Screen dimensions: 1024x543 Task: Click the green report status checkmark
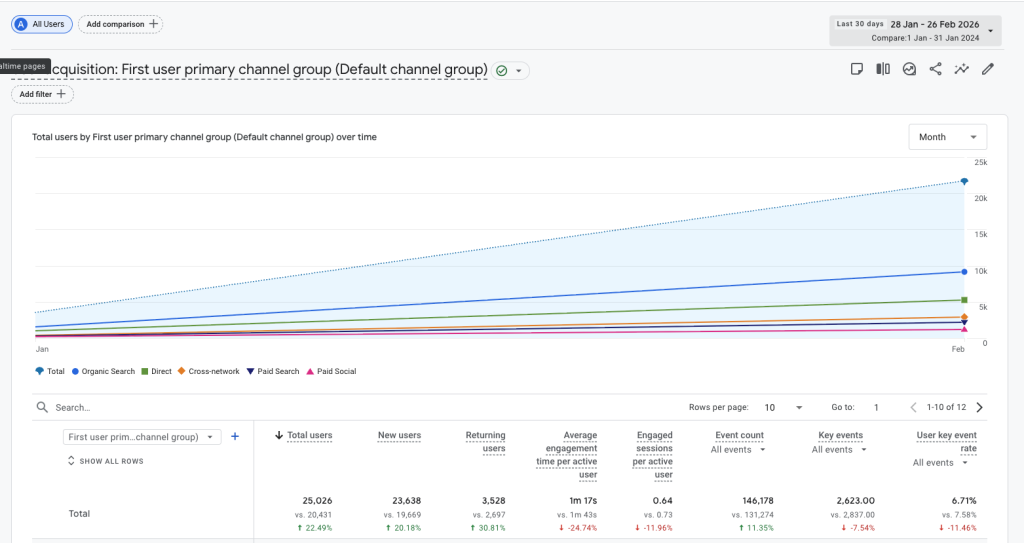point(502,70)
